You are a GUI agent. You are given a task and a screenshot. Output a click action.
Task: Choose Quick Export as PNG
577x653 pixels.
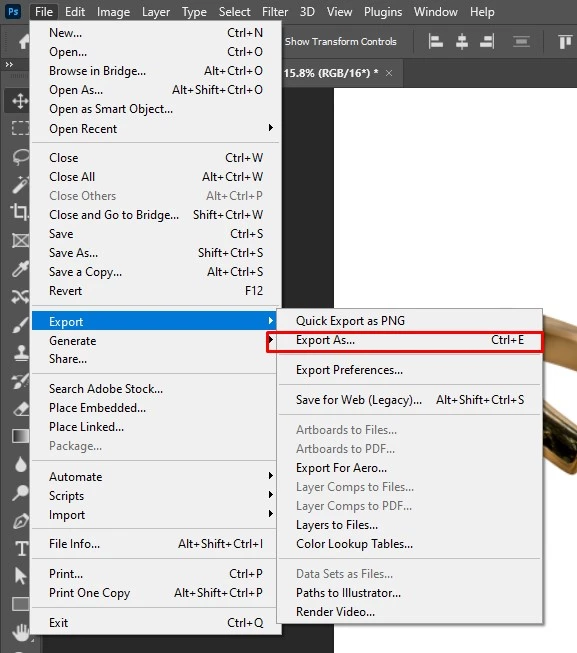click(410, 321)
